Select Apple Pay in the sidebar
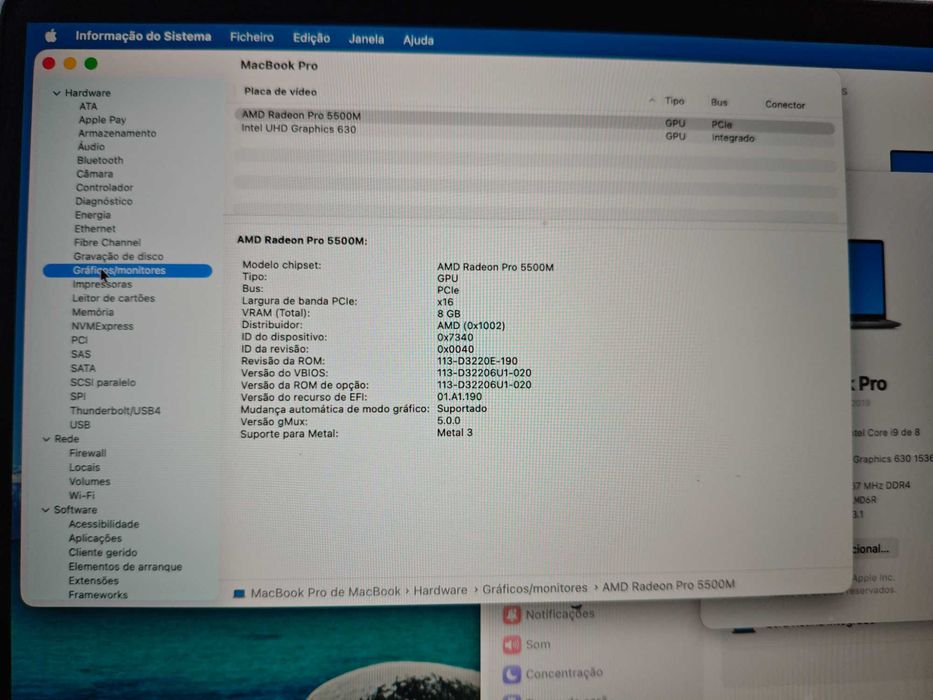Screen dimensions: 933x700 (102, 120)
